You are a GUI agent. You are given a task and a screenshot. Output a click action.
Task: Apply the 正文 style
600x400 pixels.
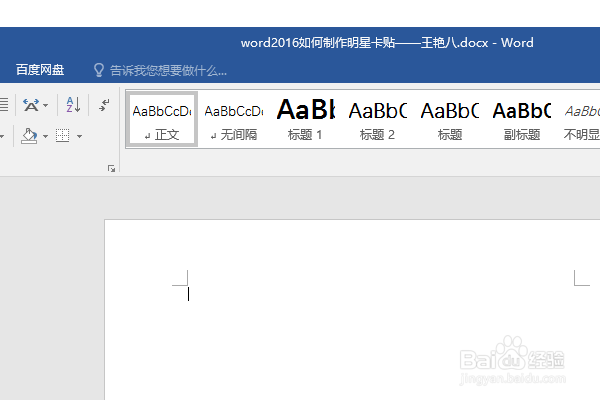161,119
